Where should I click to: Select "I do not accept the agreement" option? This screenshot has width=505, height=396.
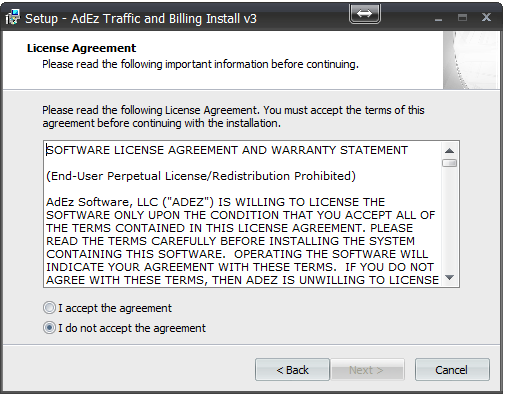[x=49, y=328]
